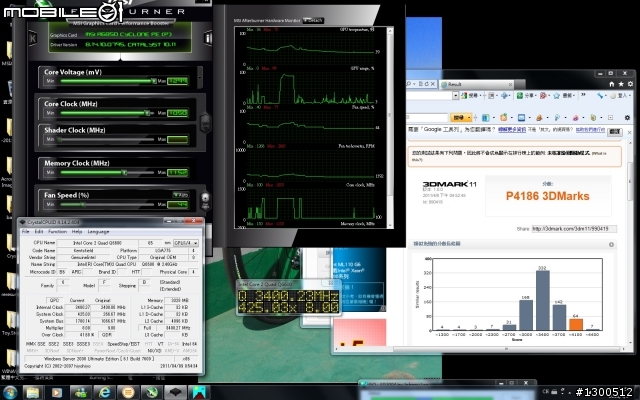Open the File menu in CrystalCPUID
The image size is (640, 400).
(25, 231)
